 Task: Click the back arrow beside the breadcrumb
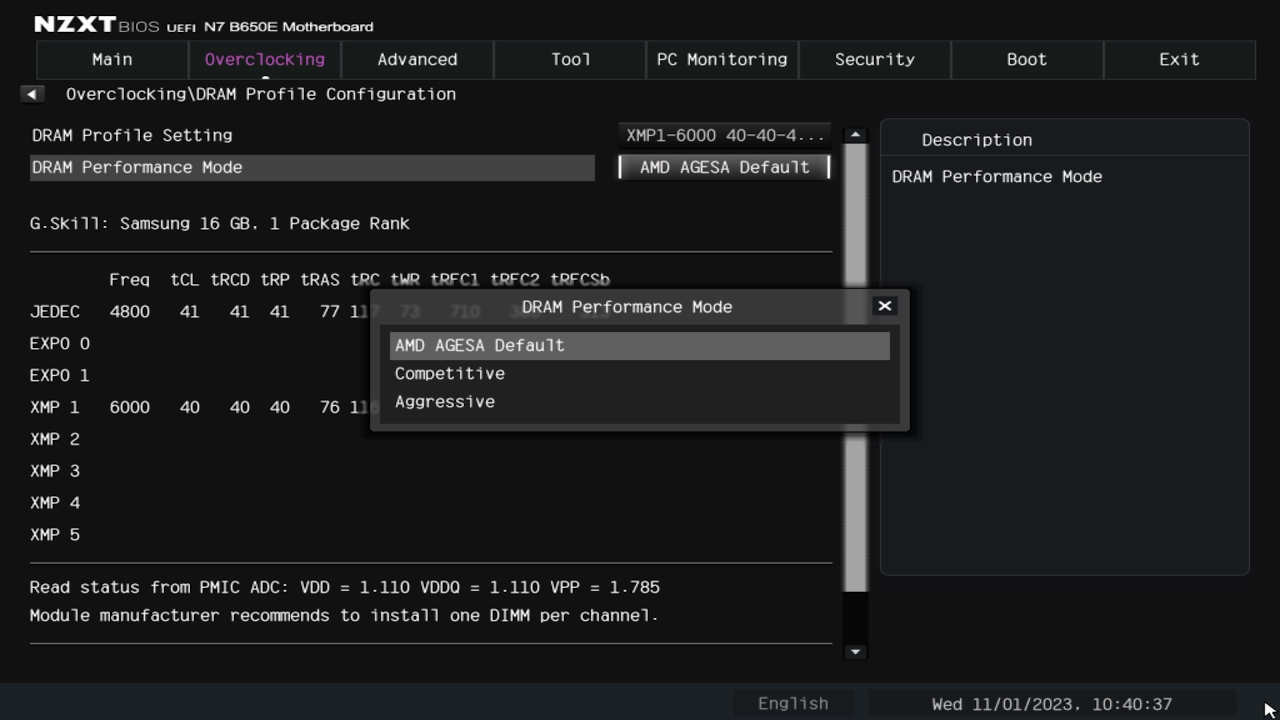click(32, 94)
